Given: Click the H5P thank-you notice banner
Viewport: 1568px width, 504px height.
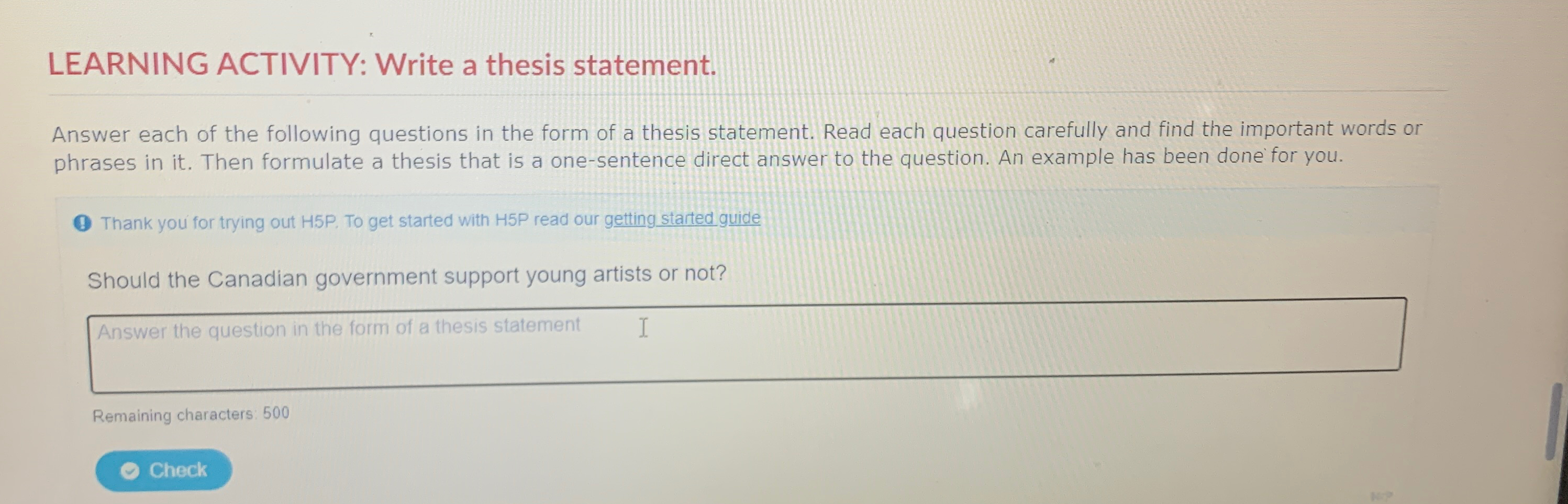Looking at the screenshot, I should click(426, 220).
